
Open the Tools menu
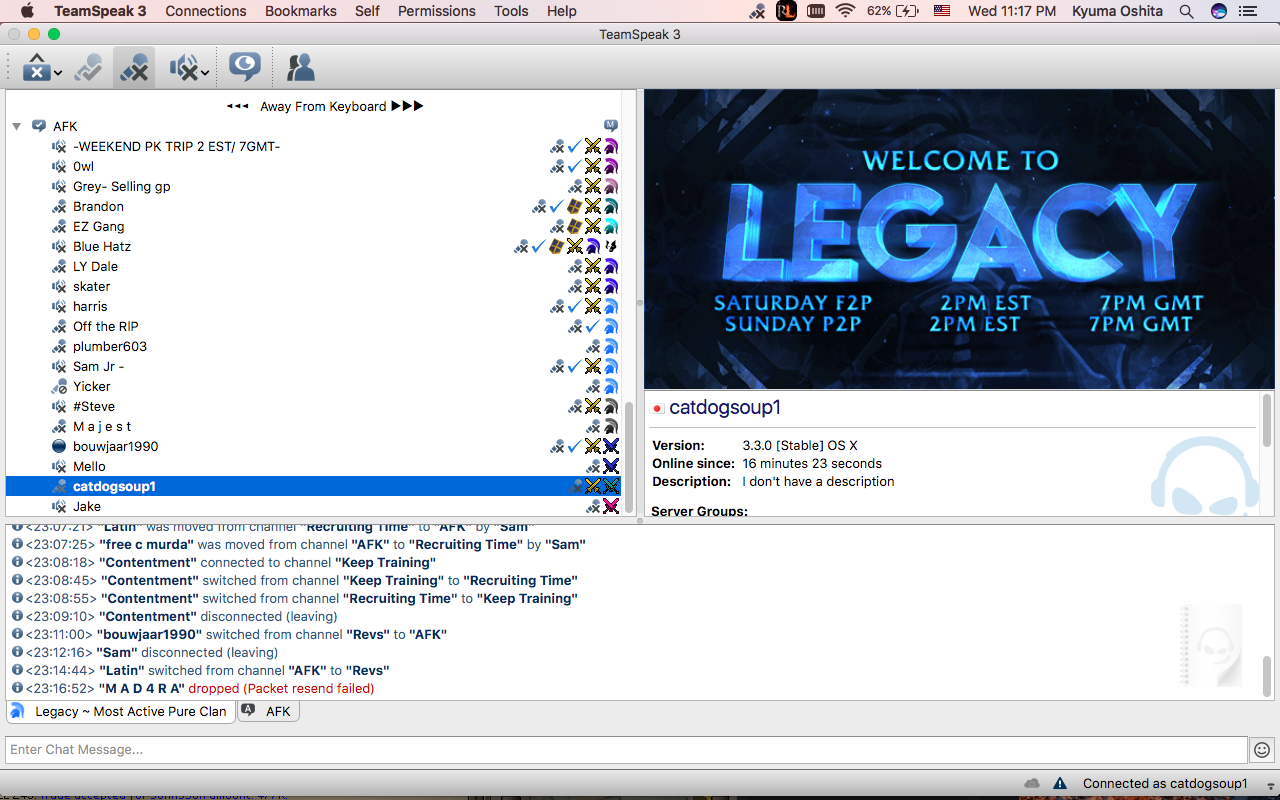[511, 11]
